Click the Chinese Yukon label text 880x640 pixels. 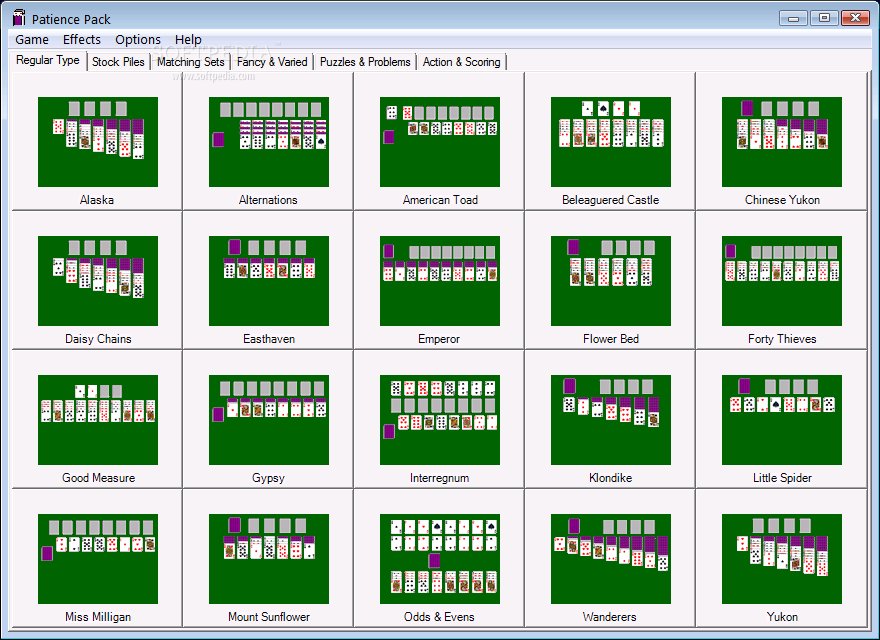pos(782,199)
